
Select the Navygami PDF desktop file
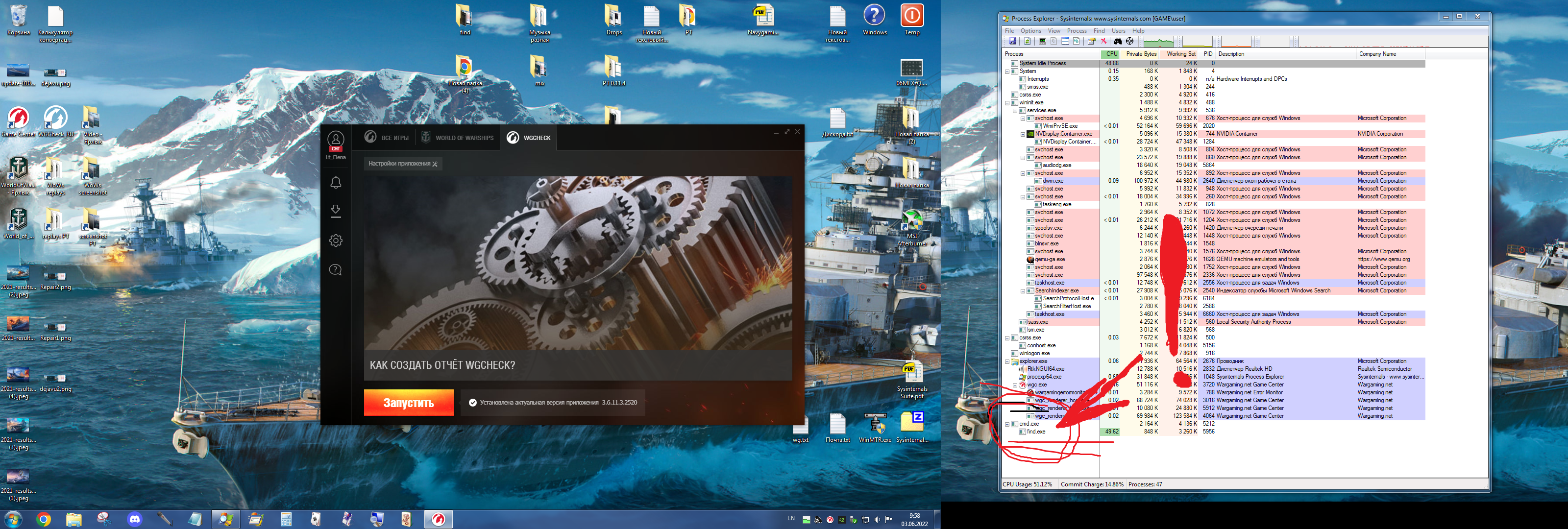pyautogui.click(x=763, y=20)
